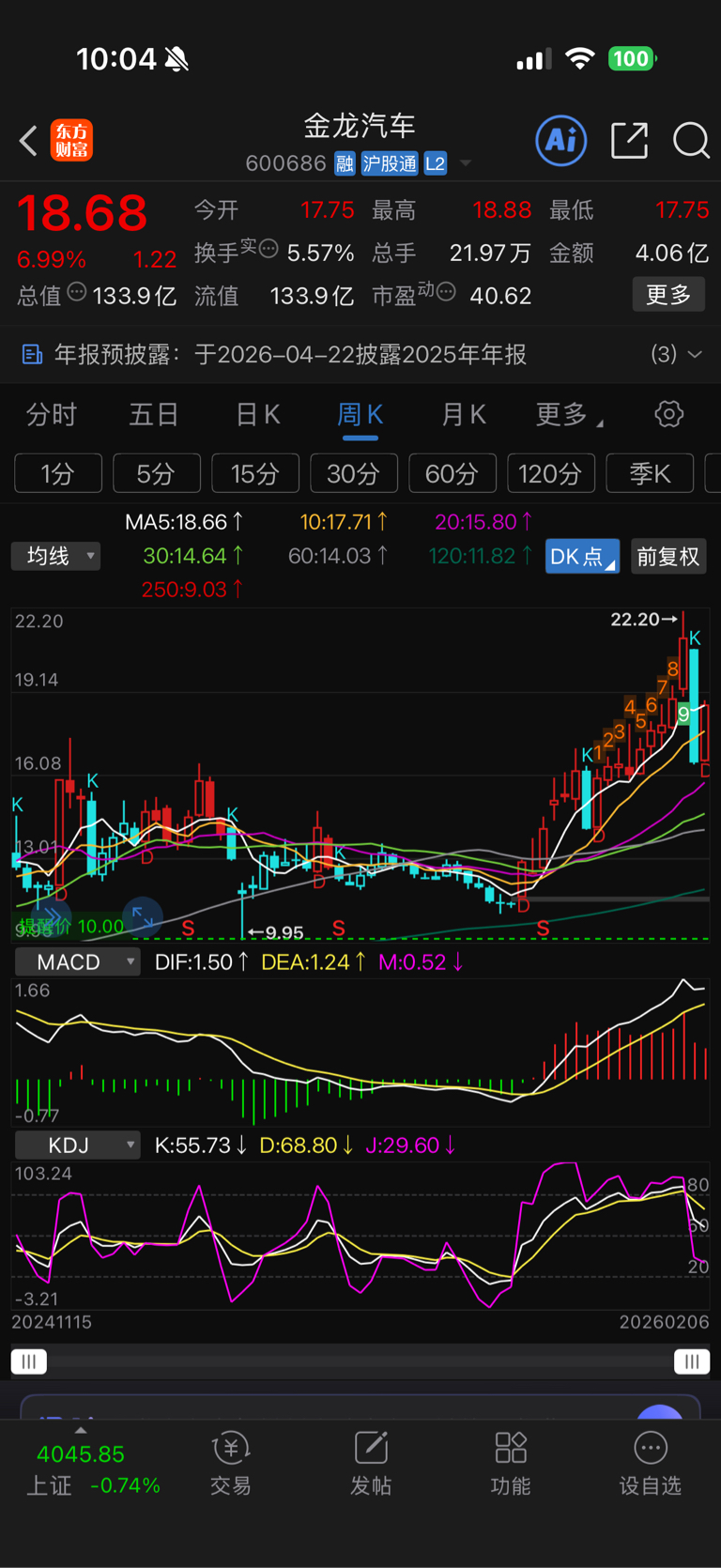Toggle the DK点 signal button

tap(582, 557)
